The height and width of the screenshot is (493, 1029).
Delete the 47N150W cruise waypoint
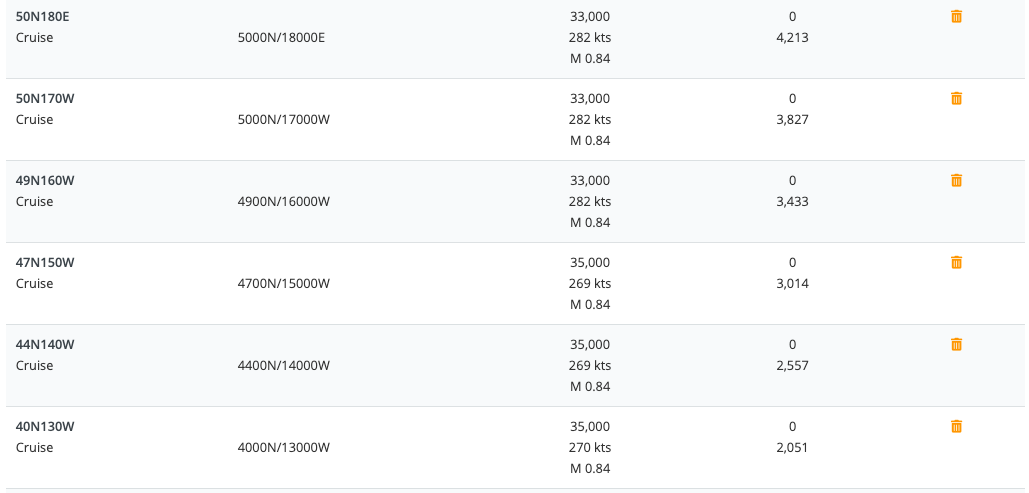pyautogui.click(x=956, y=263)
